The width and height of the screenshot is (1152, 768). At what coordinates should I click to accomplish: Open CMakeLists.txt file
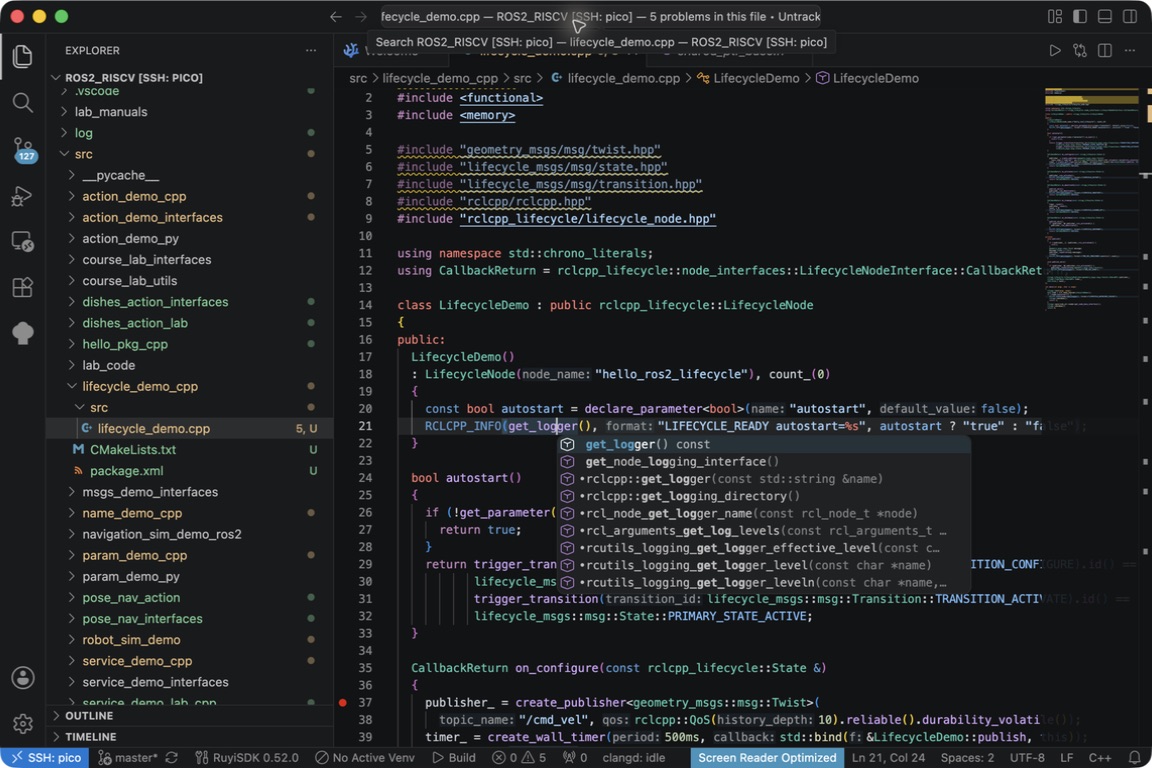point(188,450)
